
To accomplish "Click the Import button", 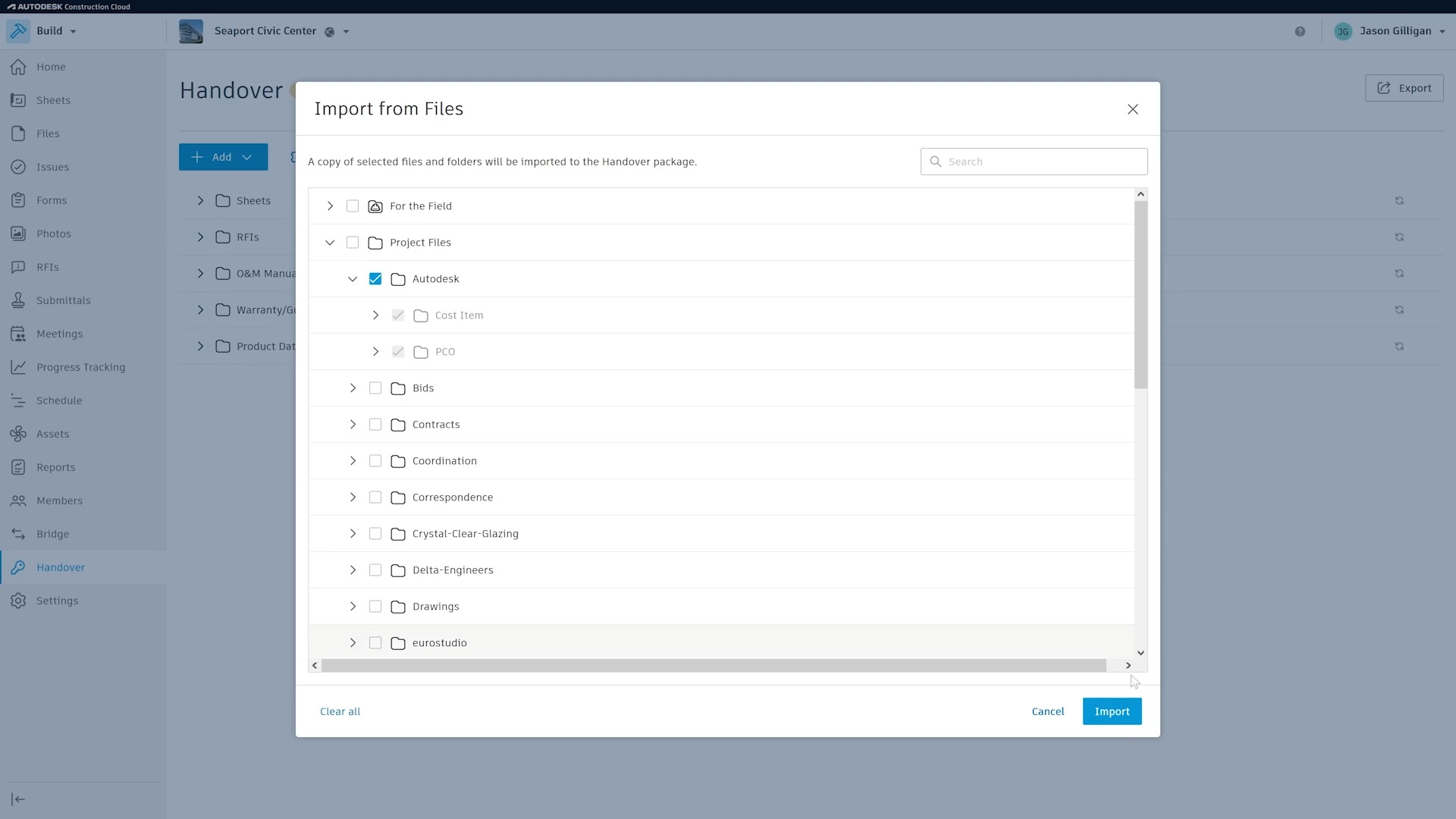I will (x=1111, y=711).
